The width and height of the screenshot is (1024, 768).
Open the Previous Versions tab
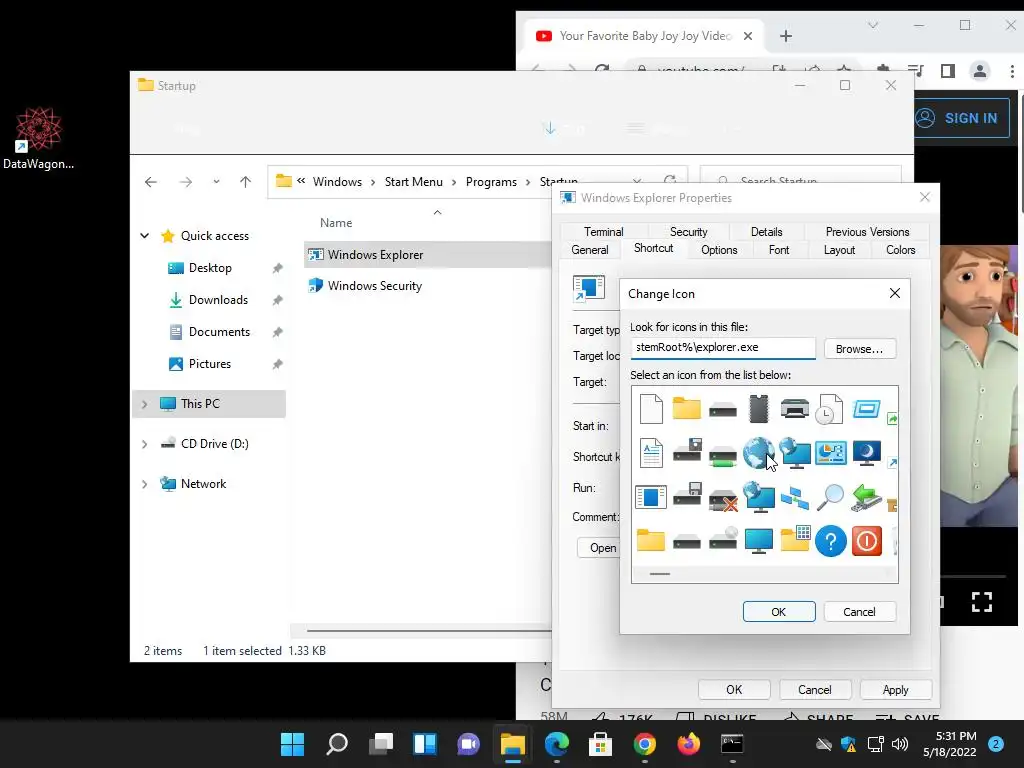867,232
